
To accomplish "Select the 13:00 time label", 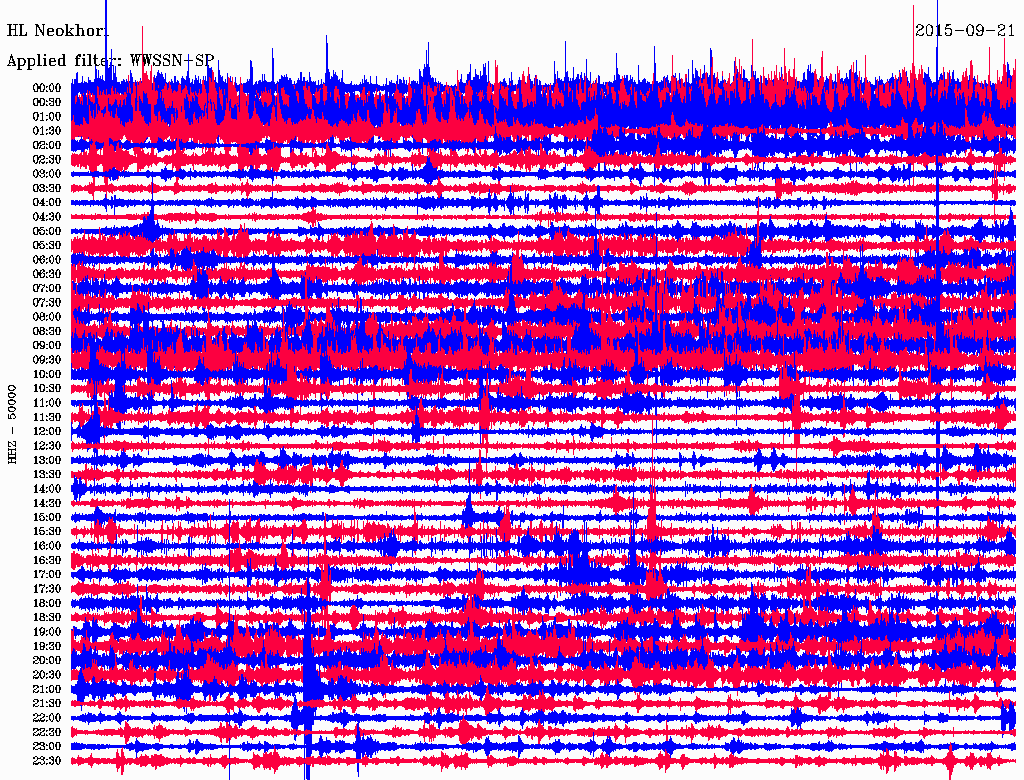I will click(x=47, y=460).
